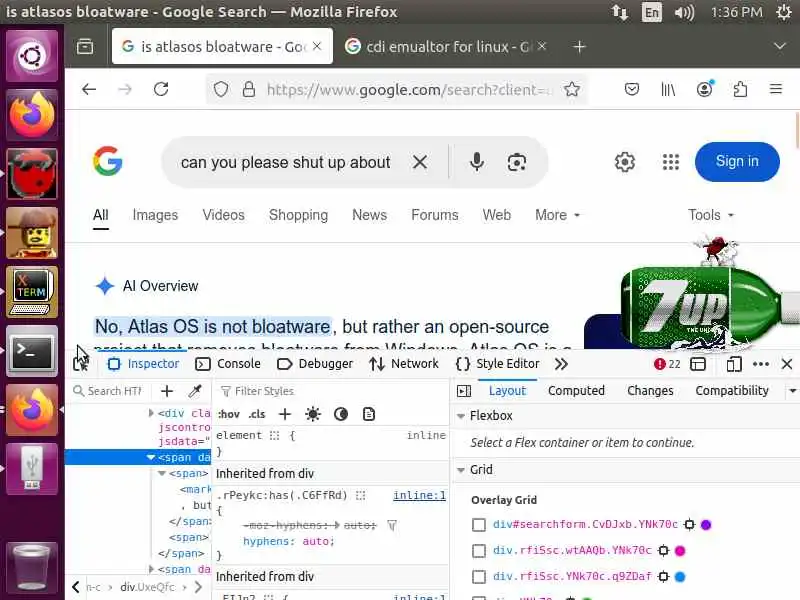Activate the element picker tool in DevTools
The height and width of the screenshot is (600, 800).
81,364
